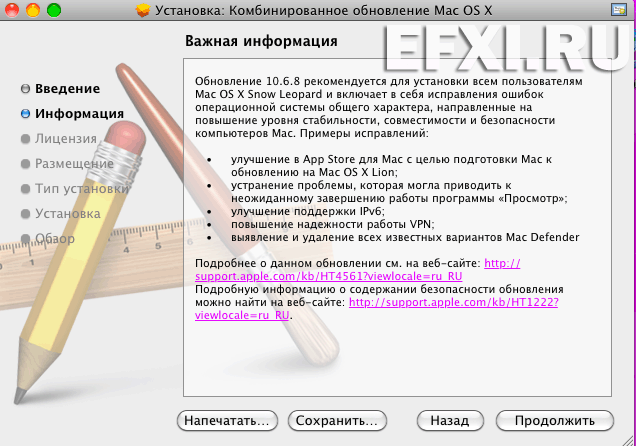Zoom the window with green button
Screen dimensions: 636x446
54,10
